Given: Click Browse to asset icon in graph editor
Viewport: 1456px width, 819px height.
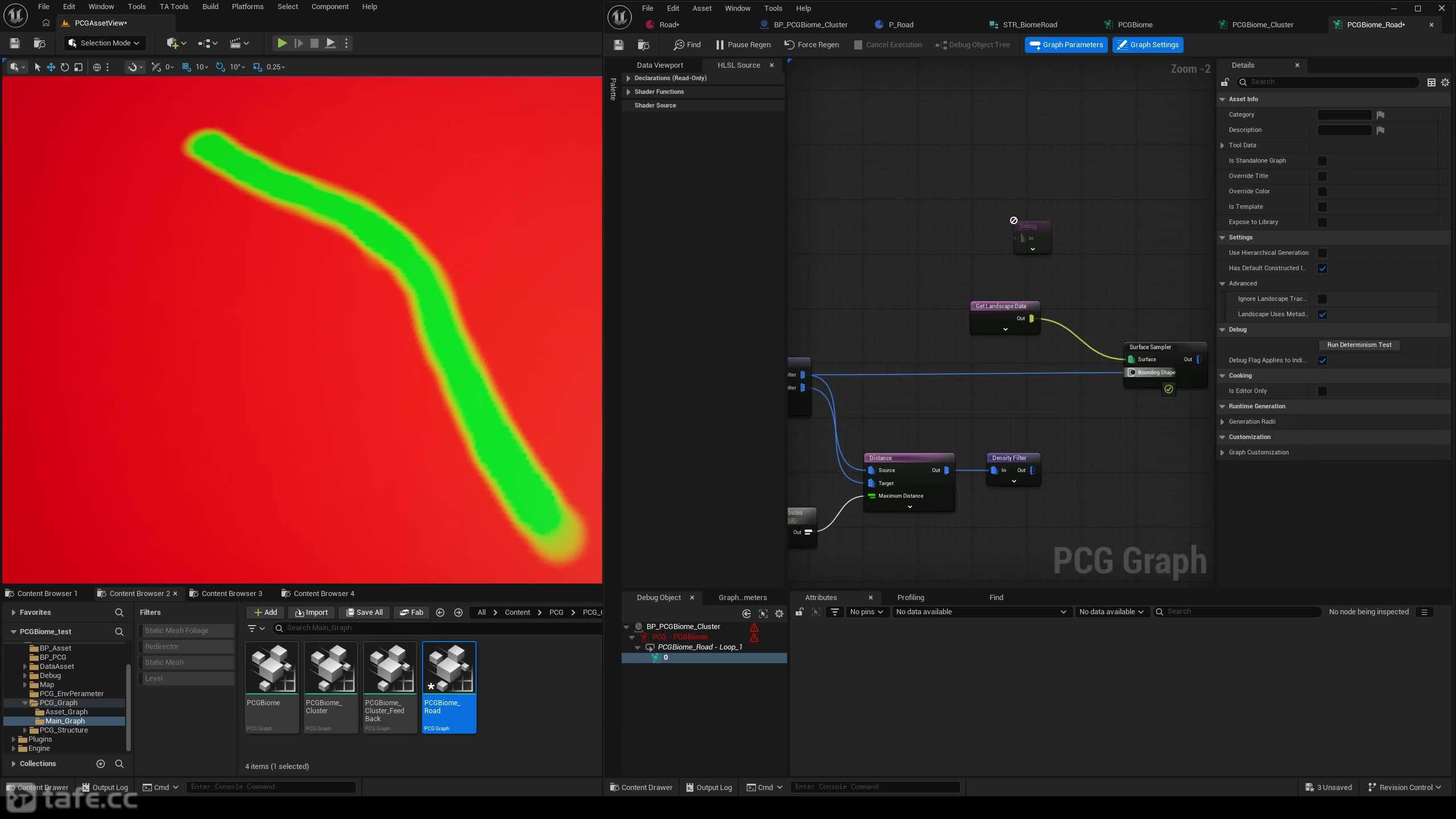Looking at the screenshot, I should (x=643, y=45).
